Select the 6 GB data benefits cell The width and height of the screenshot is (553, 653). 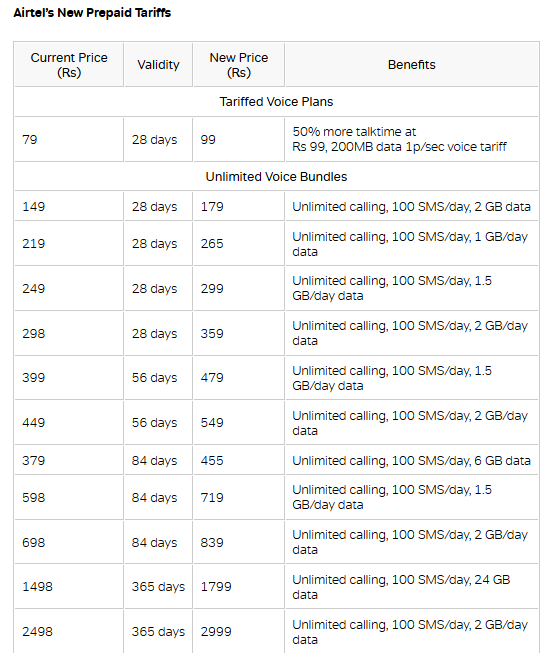412,461
